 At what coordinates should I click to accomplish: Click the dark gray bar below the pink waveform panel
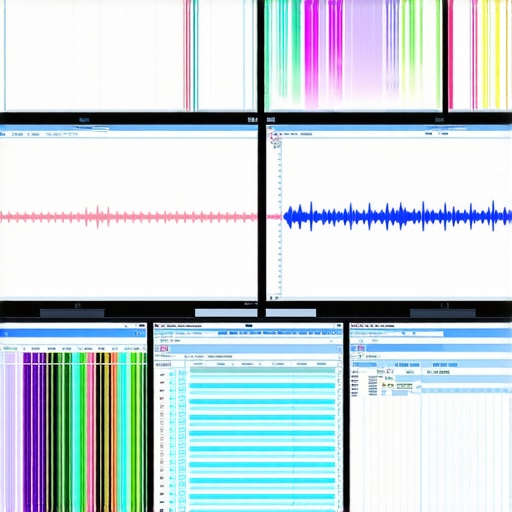(x=72, y=313)
